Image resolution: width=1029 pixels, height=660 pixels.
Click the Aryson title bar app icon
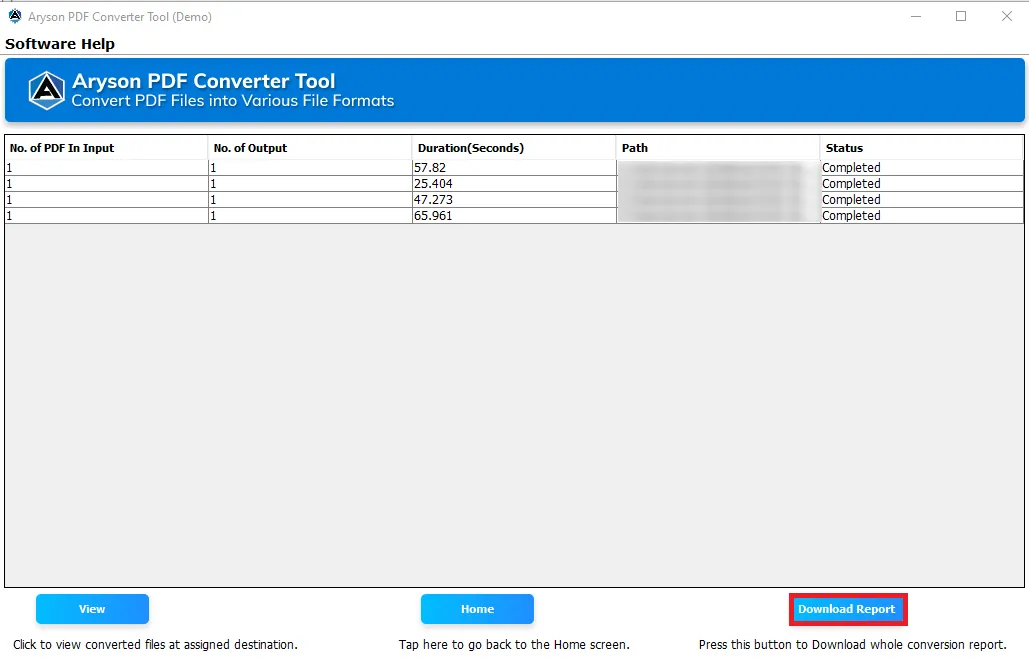14,16
